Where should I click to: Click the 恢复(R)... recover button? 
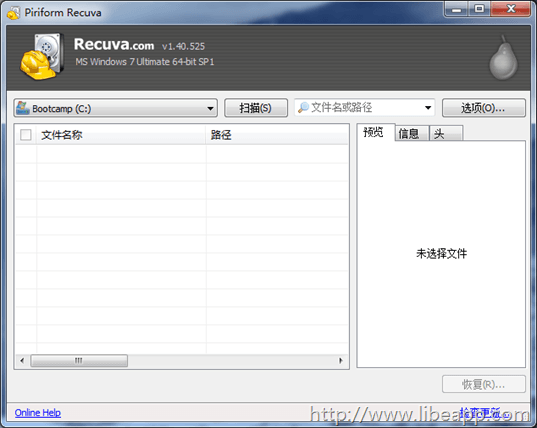pyautogui.click(x=484, y=384)
